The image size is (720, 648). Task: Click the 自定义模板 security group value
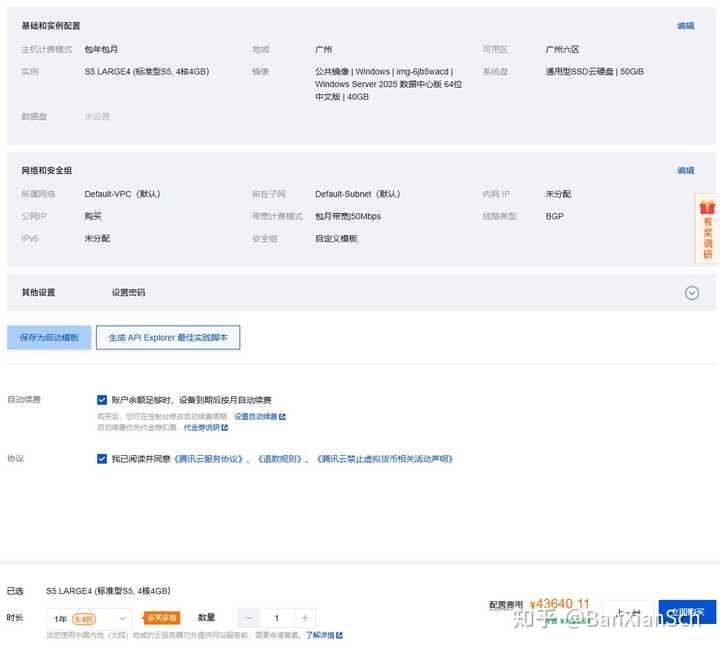336,238
